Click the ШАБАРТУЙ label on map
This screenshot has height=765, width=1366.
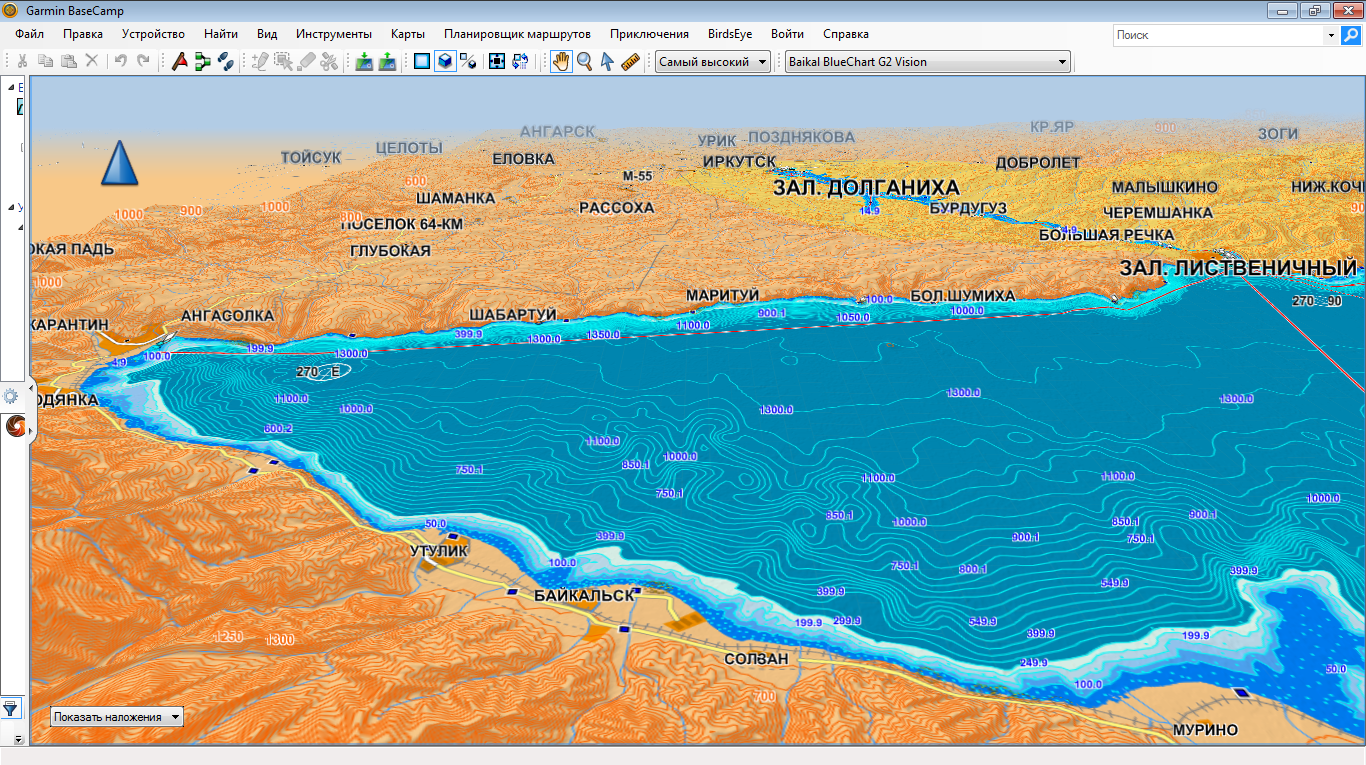[513, 314]
